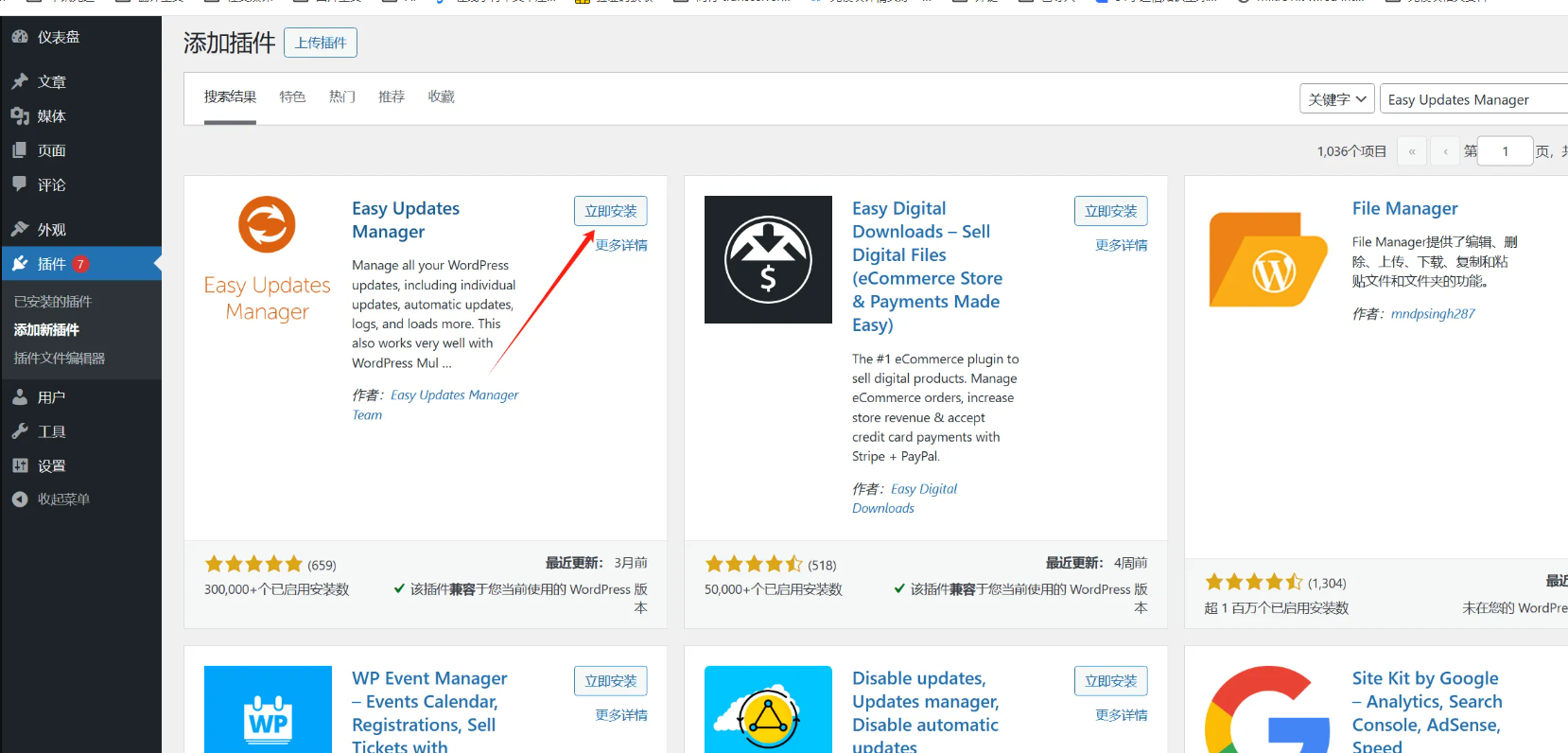Click the plugin update badge showing 7
1568x753 pixels.
click(81, 264)
